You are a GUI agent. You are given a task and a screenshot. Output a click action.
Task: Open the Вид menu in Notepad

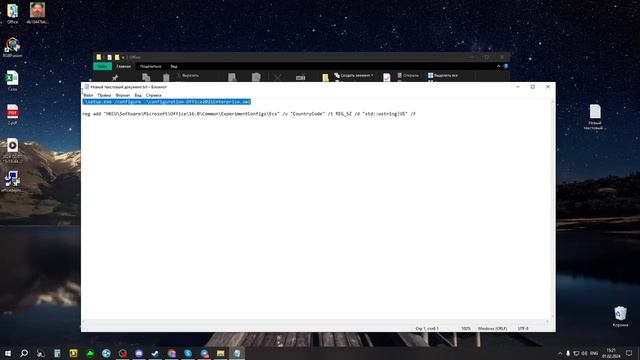click(x=138, y=95)
